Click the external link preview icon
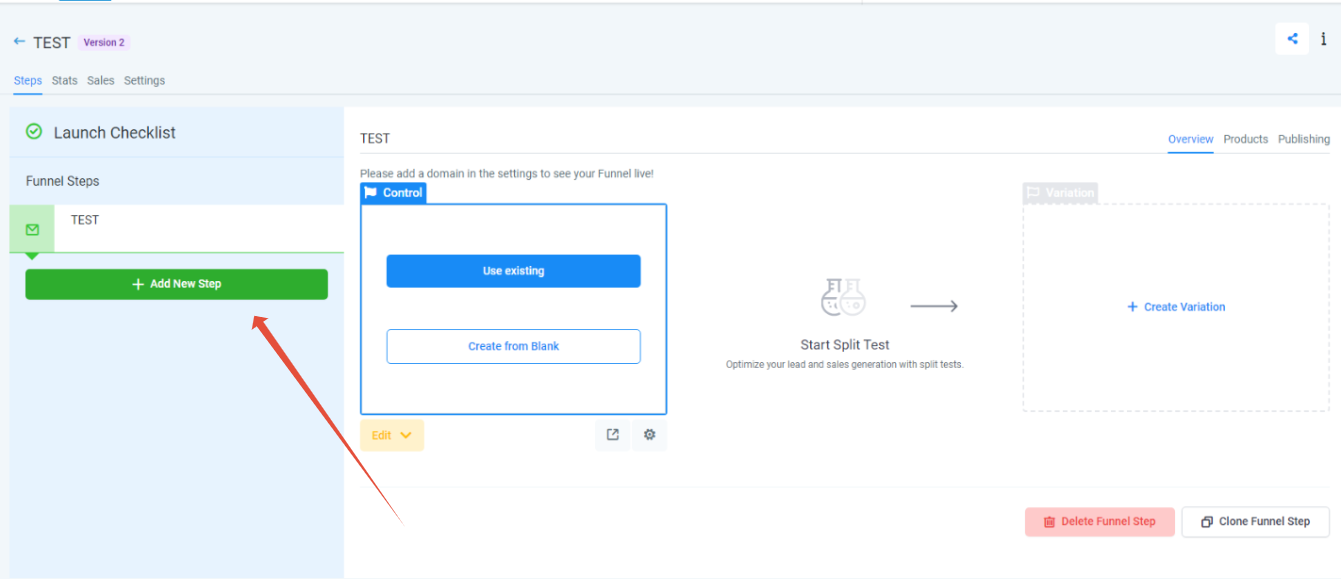This screenshot has width=1341, height=579. [x=612, y=434]
